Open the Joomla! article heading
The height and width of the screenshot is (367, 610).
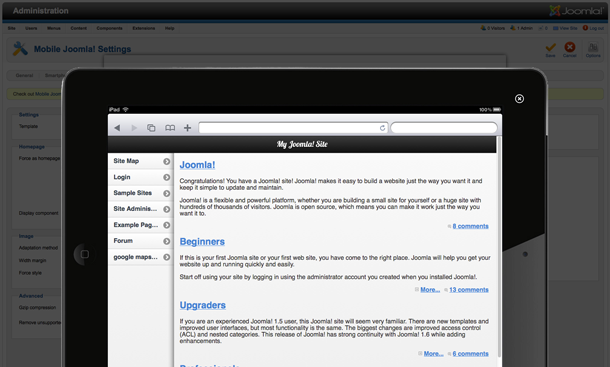197,165
